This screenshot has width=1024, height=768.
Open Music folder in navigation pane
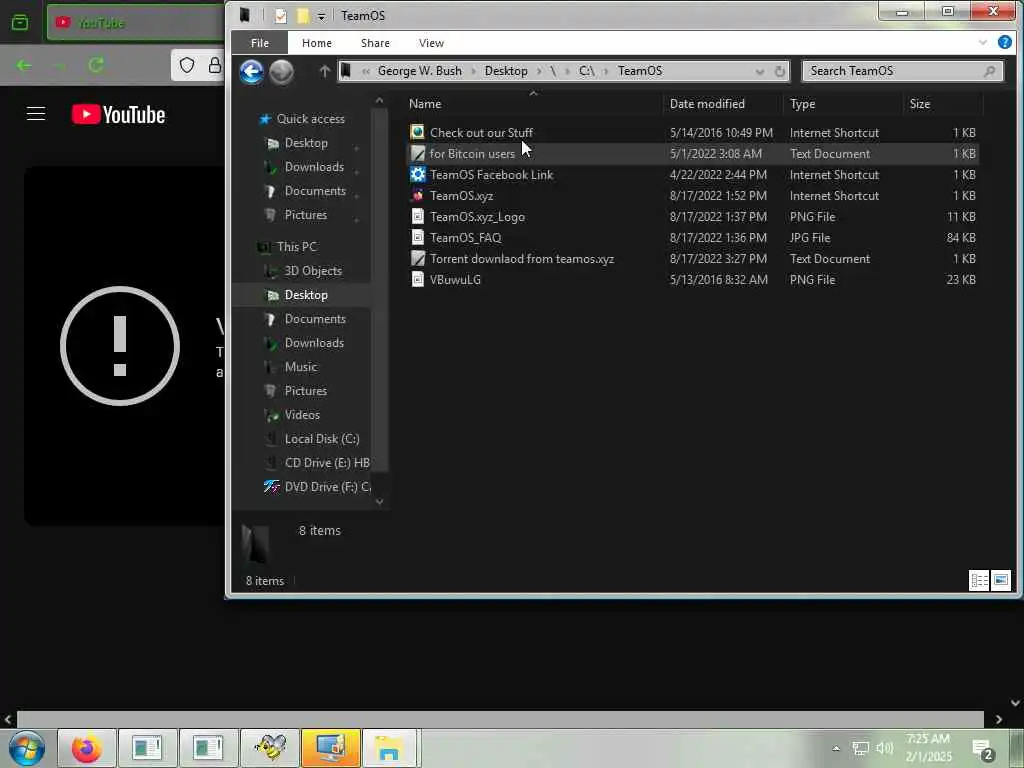(x=300, y=367)
